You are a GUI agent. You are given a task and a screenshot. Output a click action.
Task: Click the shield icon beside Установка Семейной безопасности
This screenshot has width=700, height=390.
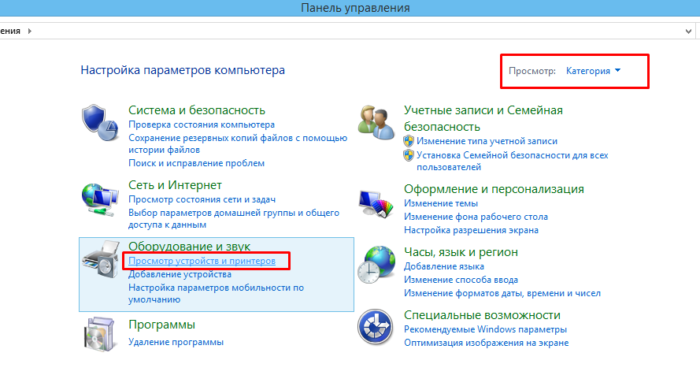coord(408,155)
